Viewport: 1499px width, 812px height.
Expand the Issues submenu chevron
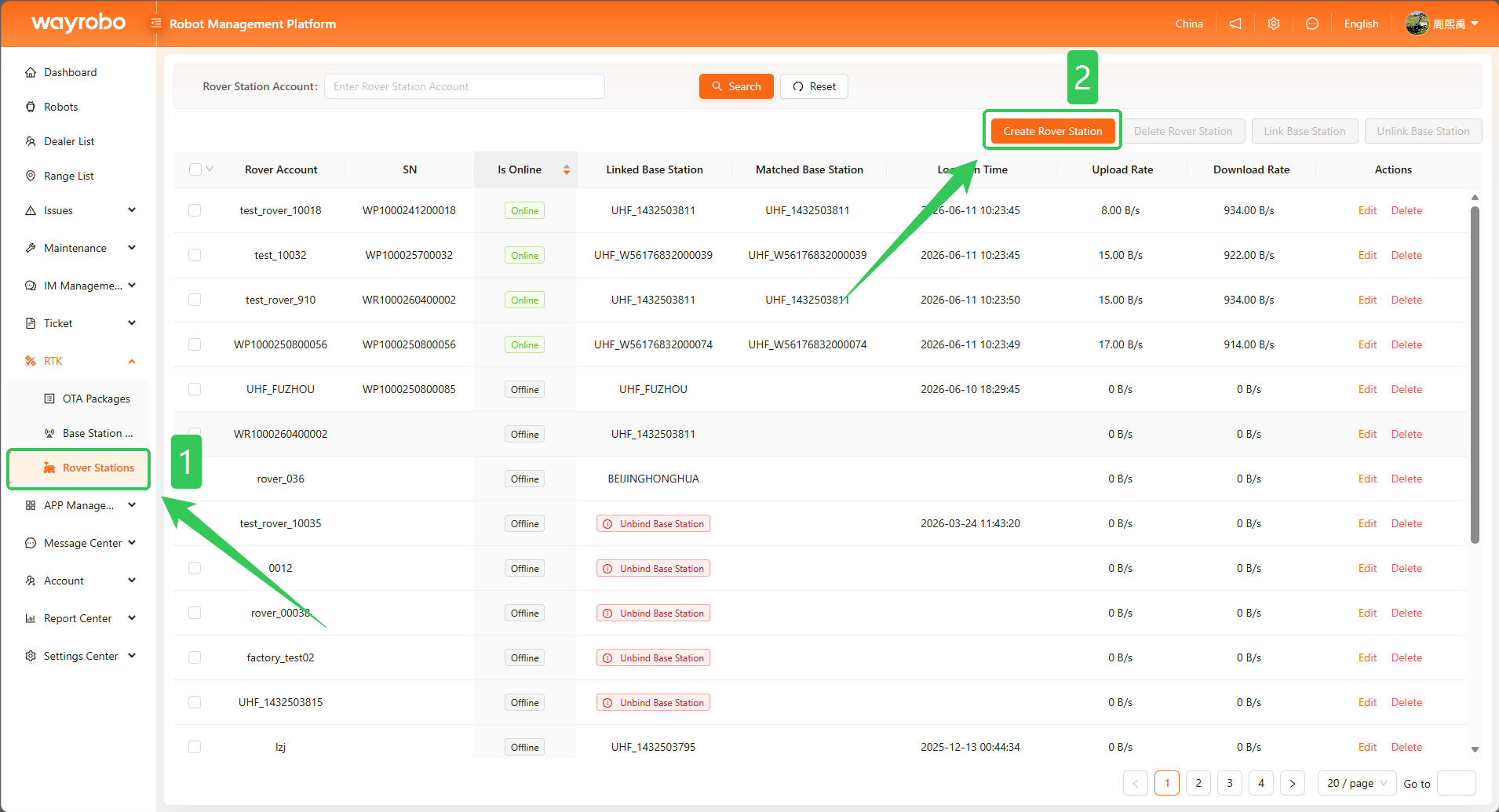click(x=132, y=210)
